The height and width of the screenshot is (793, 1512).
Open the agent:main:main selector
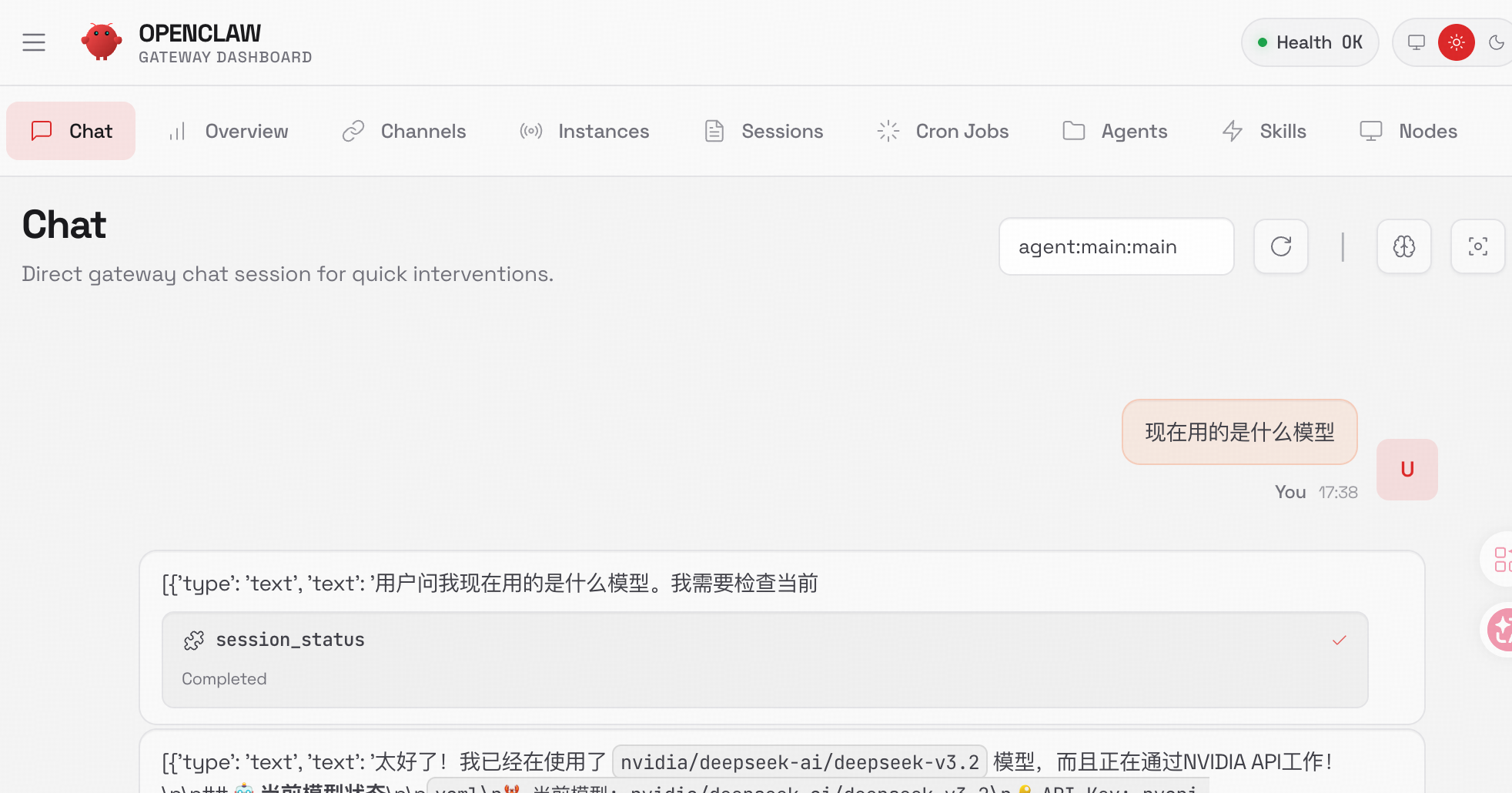pyautogui.click(x=1116, y=246)
